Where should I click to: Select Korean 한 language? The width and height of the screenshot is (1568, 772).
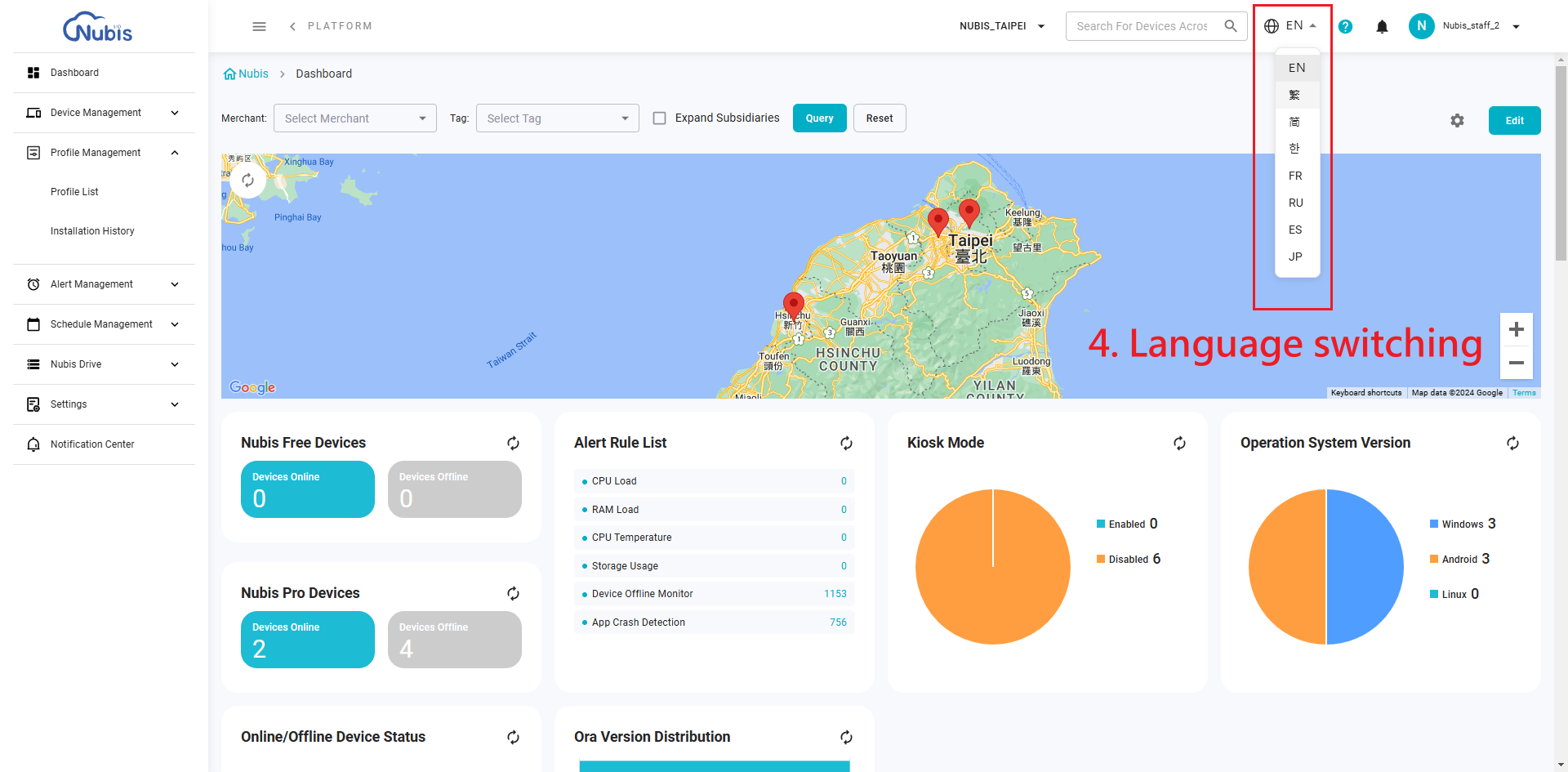click(x=1297, y=149)
